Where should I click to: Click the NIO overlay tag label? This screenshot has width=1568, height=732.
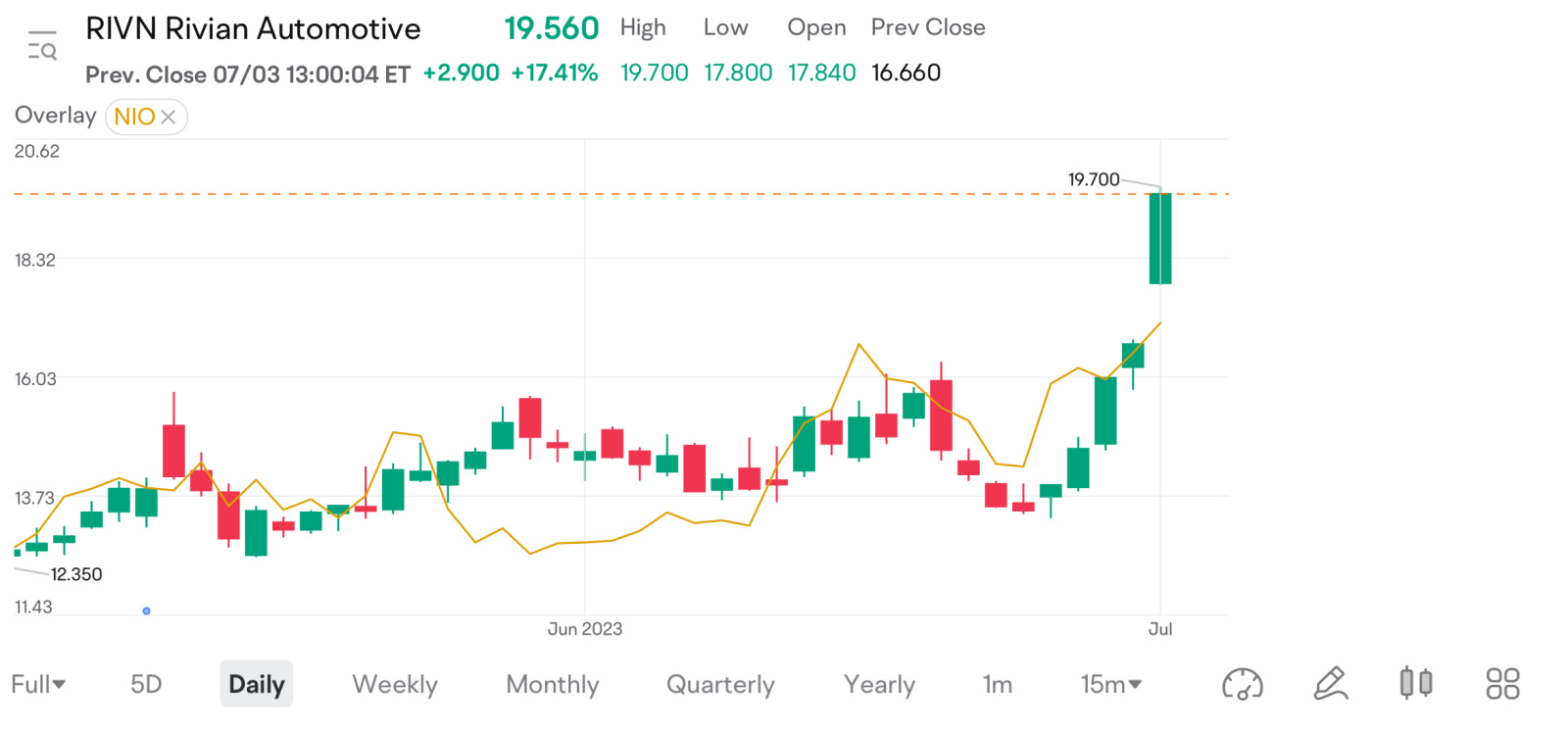coord(134,117)
